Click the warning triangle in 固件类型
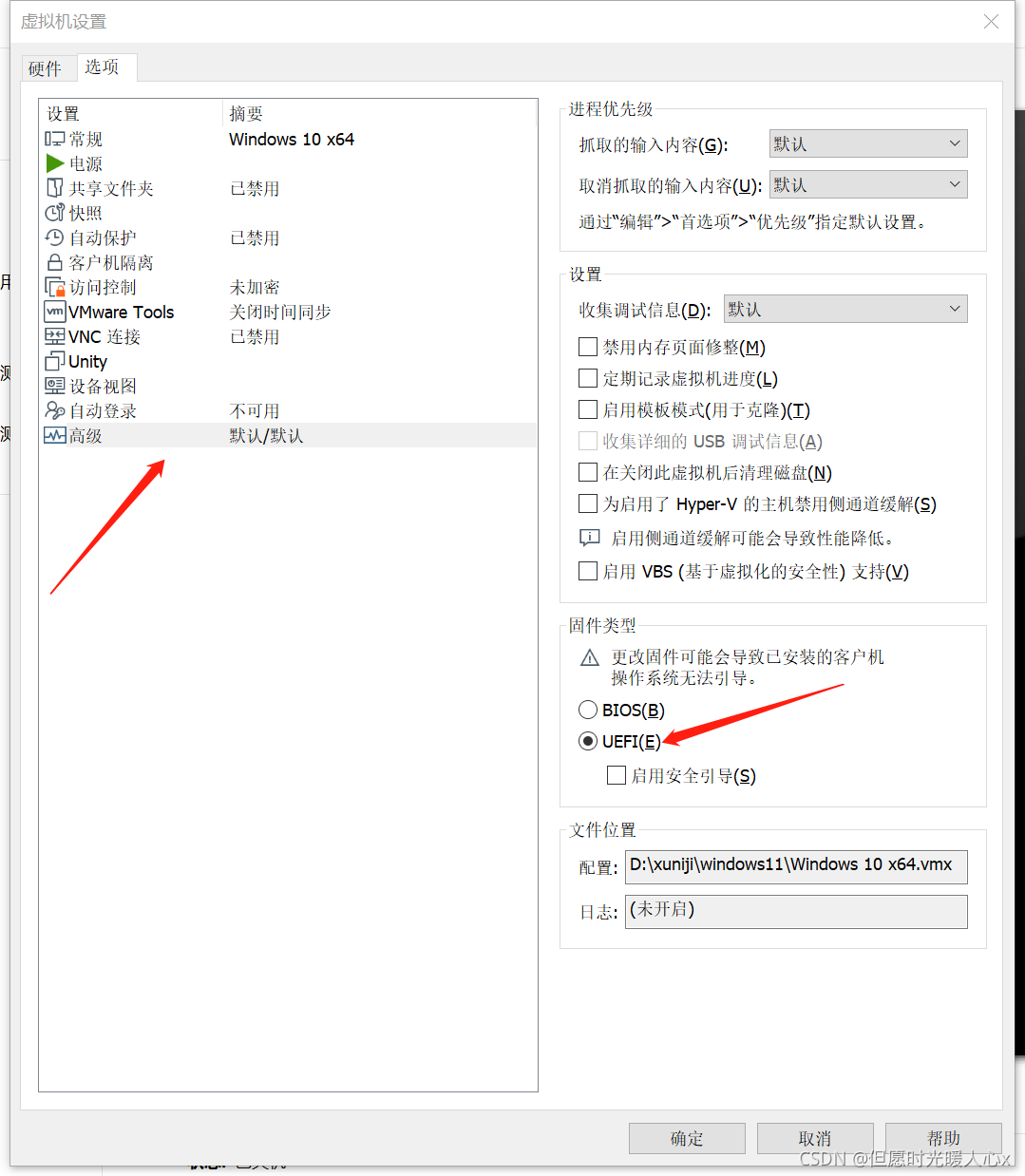The image size is (1025, 1176). [x=590, y=657]
